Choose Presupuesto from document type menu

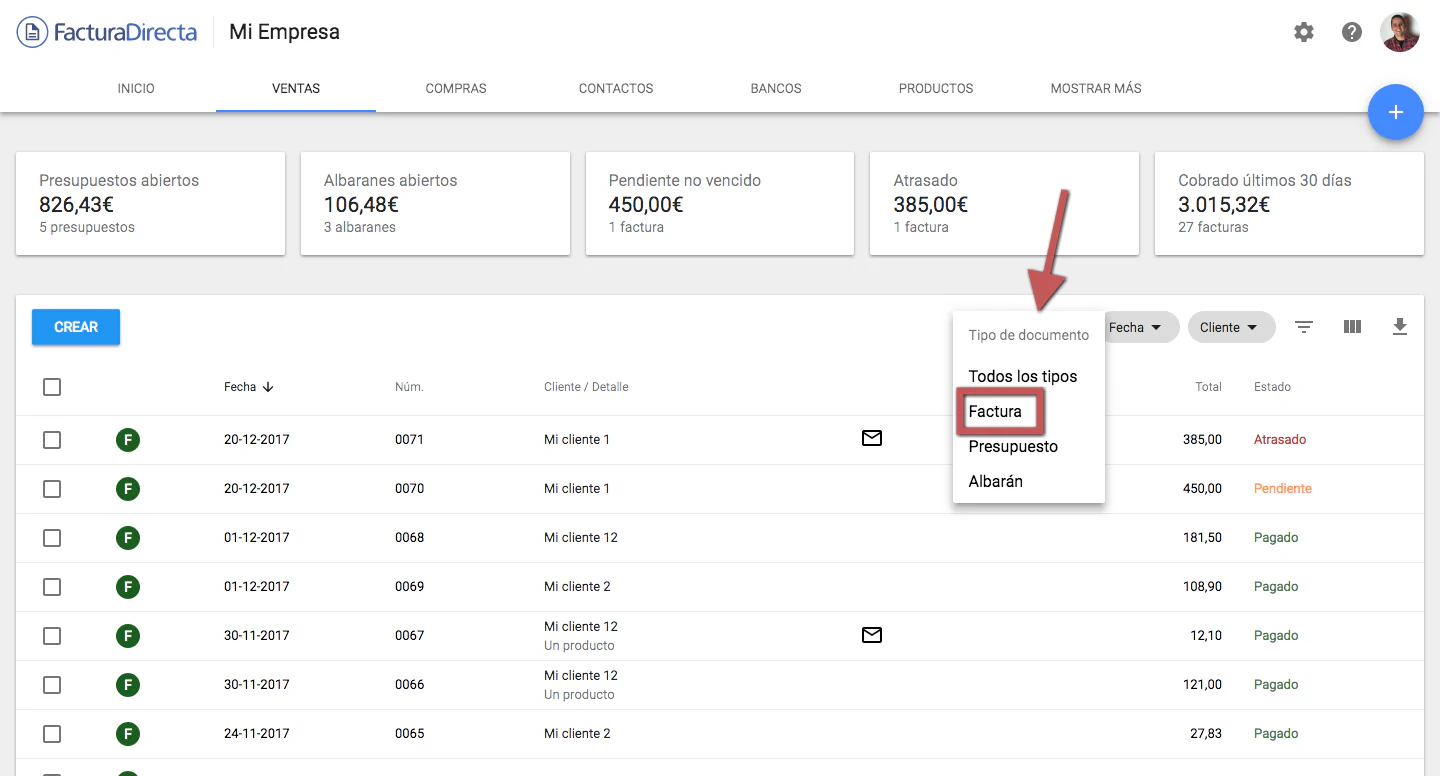pyautogui.click(x=1013, y=447)
